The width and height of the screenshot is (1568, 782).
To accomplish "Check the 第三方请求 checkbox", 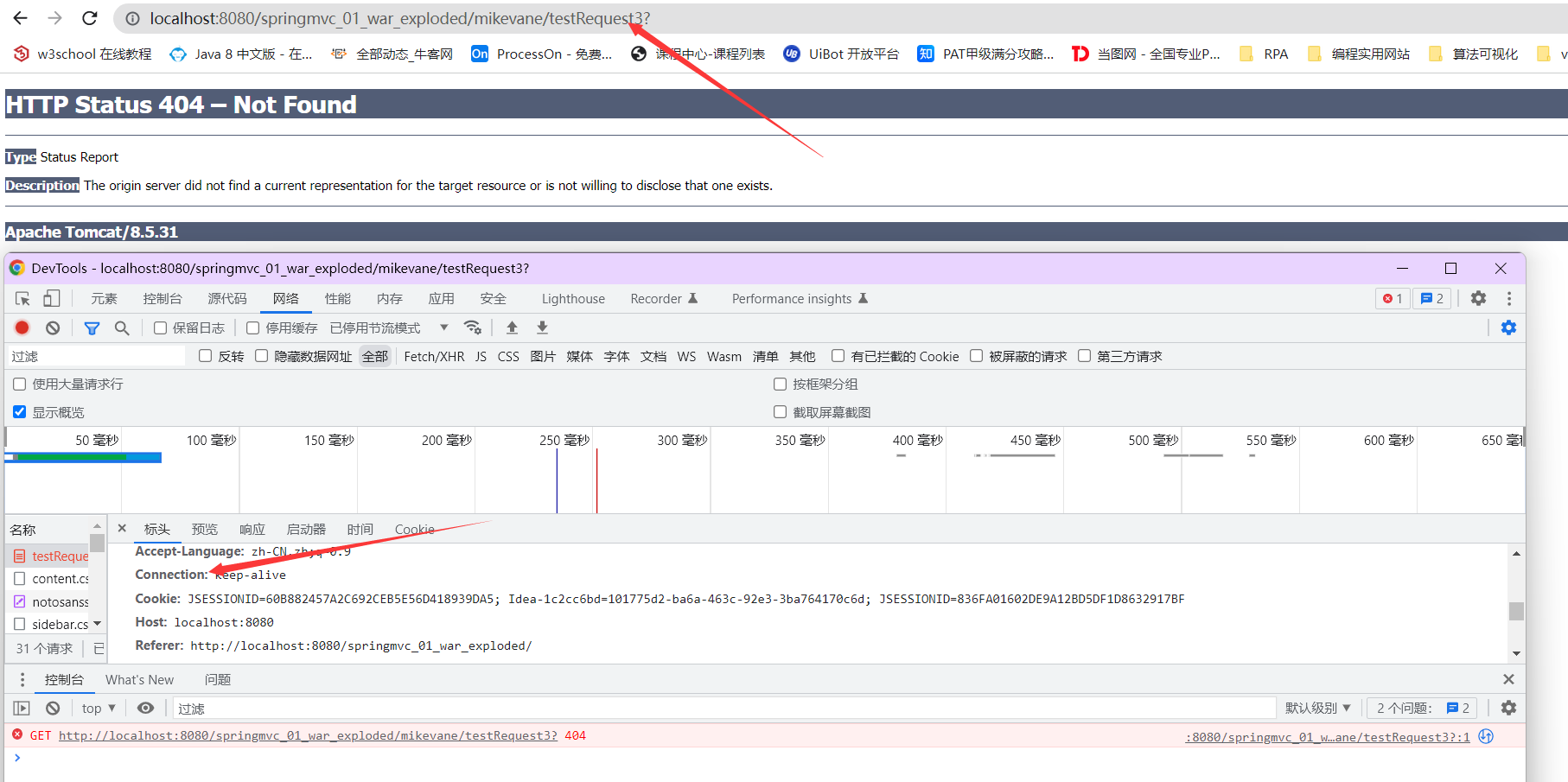I will pyautogui.click(x=1084, y=356).
